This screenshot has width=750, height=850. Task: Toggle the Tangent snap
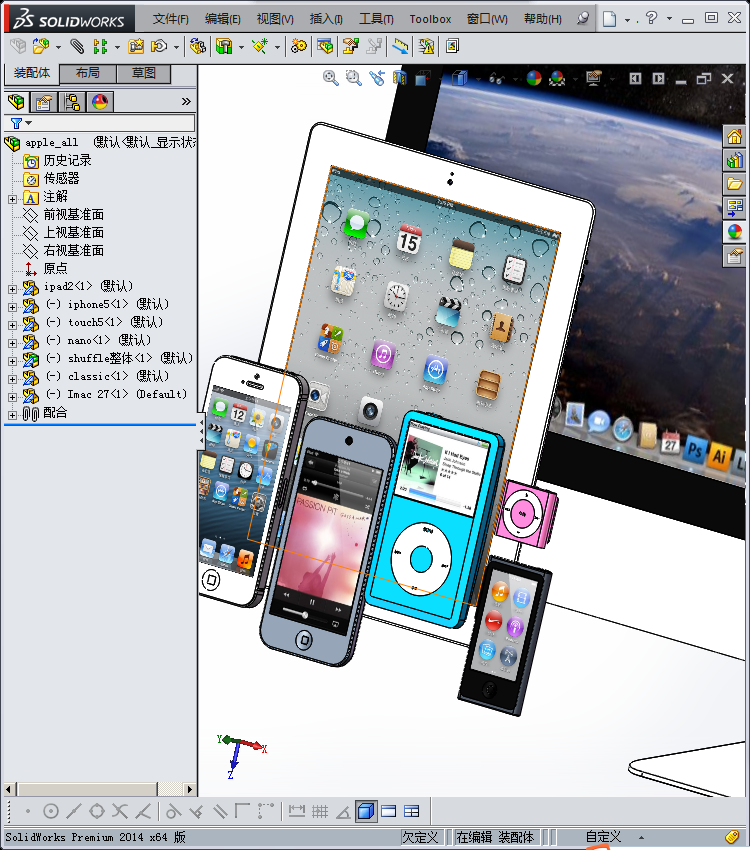173,811
